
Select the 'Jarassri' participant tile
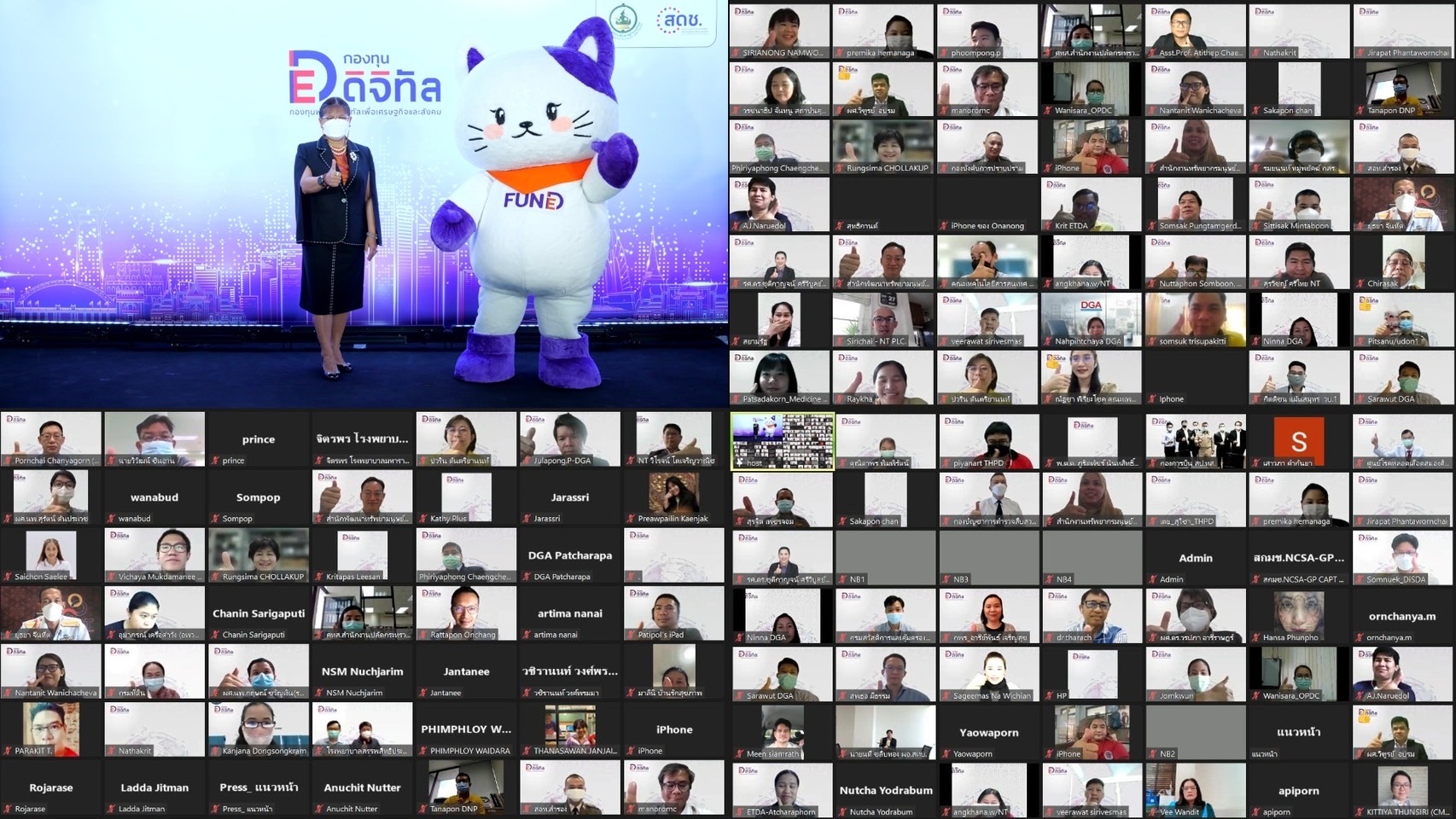click(x=570, y=497)
